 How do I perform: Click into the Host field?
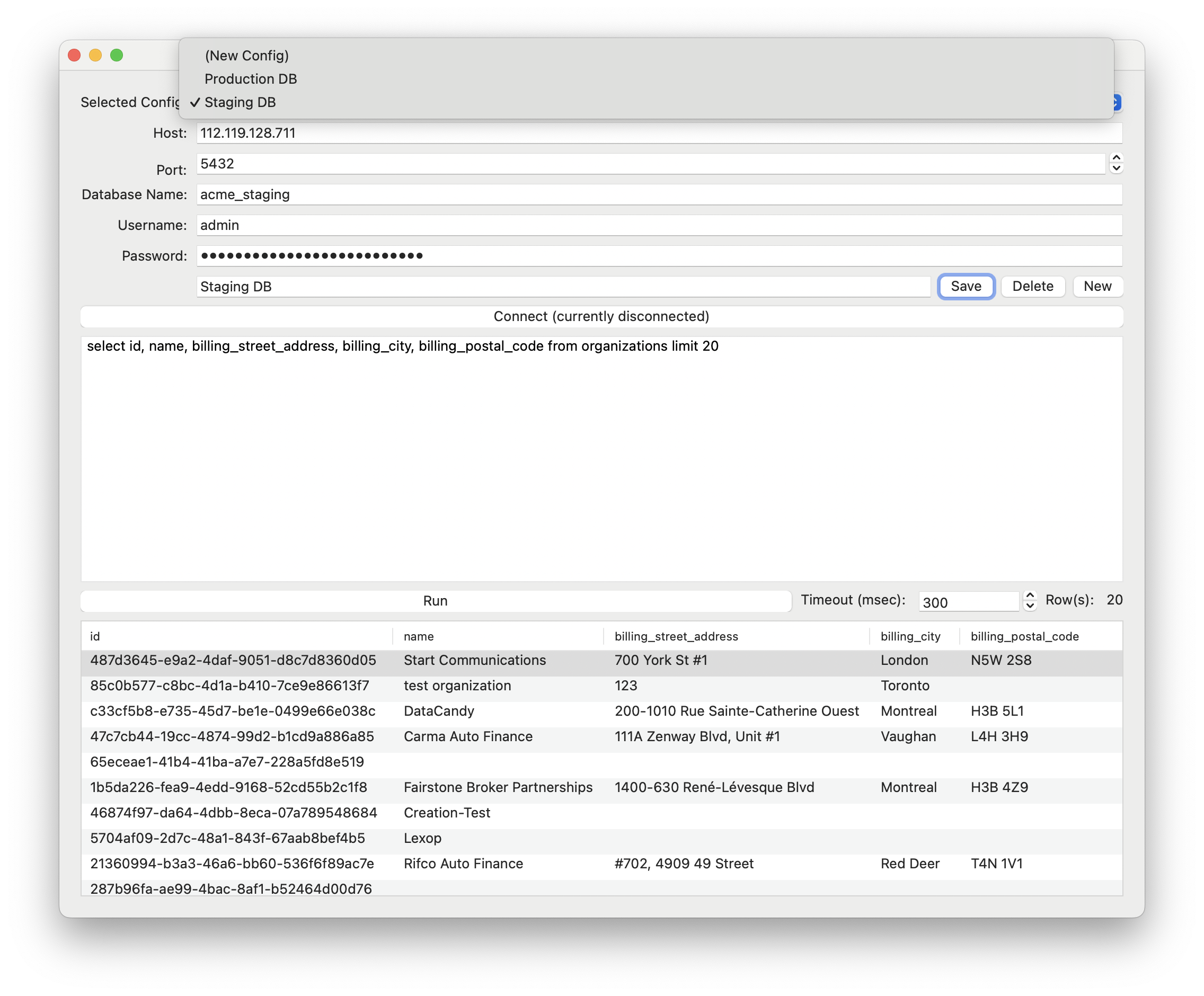pyautogui.click(x=658, y=134)
